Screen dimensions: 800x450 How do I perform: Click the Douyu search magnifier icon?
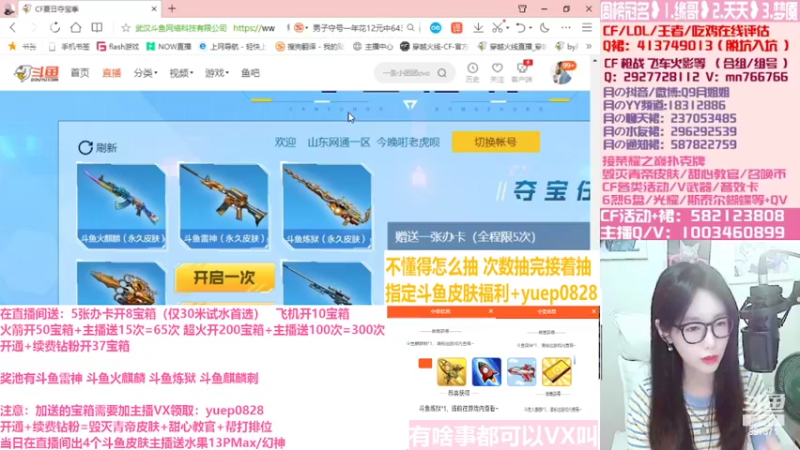click(x=442, y=73)
